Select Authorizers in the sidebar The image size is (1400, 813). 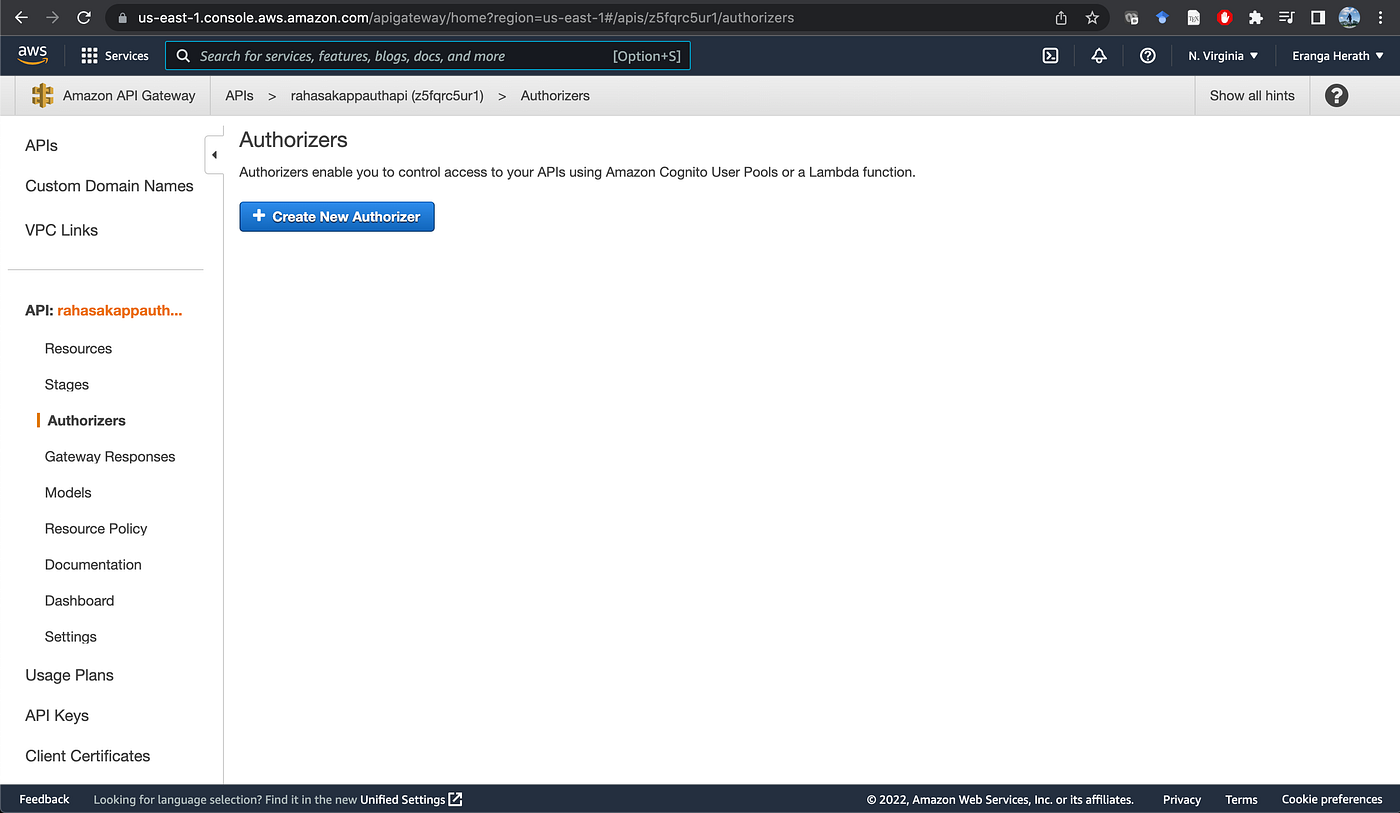(x=86, y=421)
